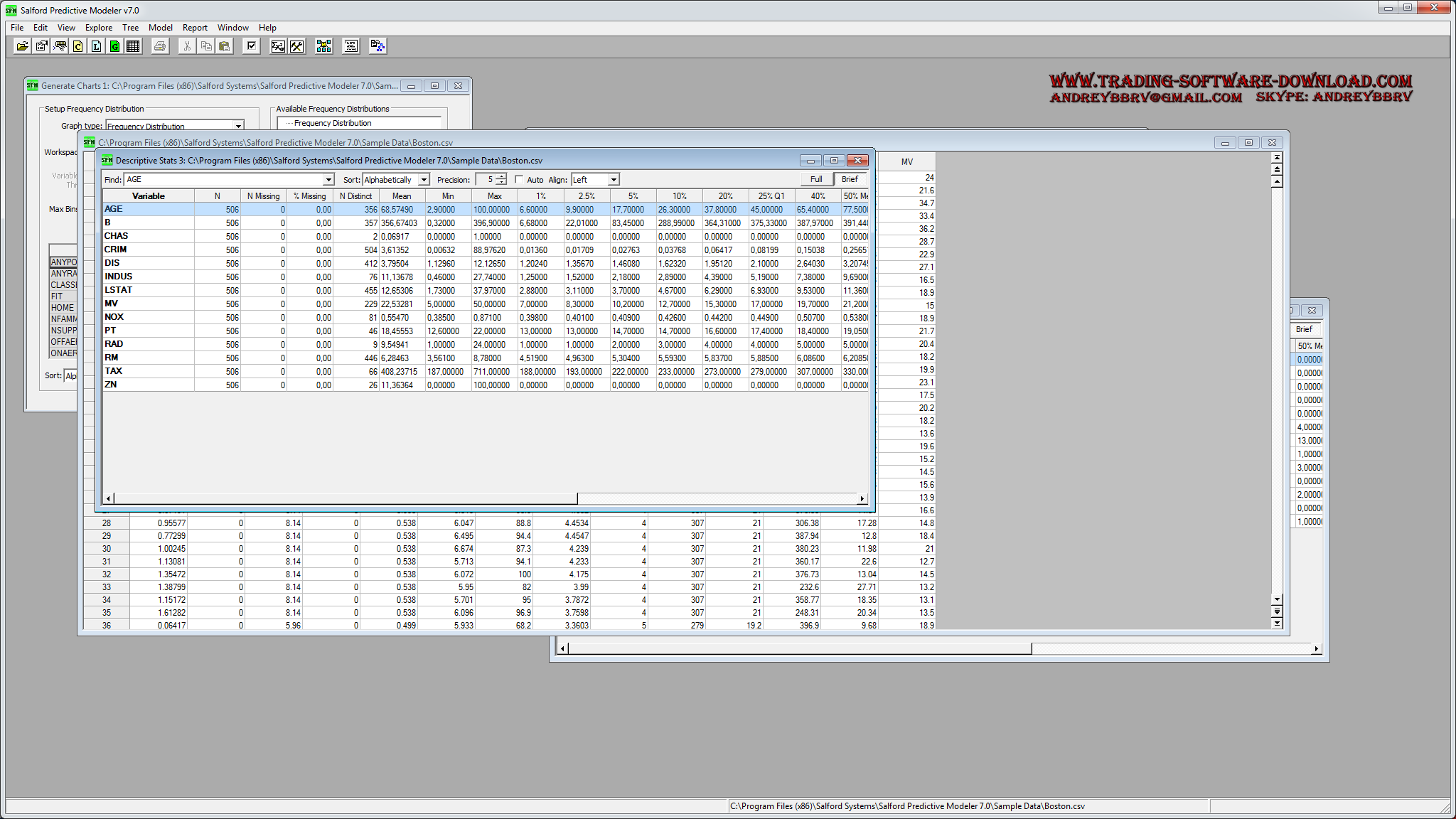Click the green G toolbar icon
Screen dimensions: 1456x819
[x=114, y=46]
